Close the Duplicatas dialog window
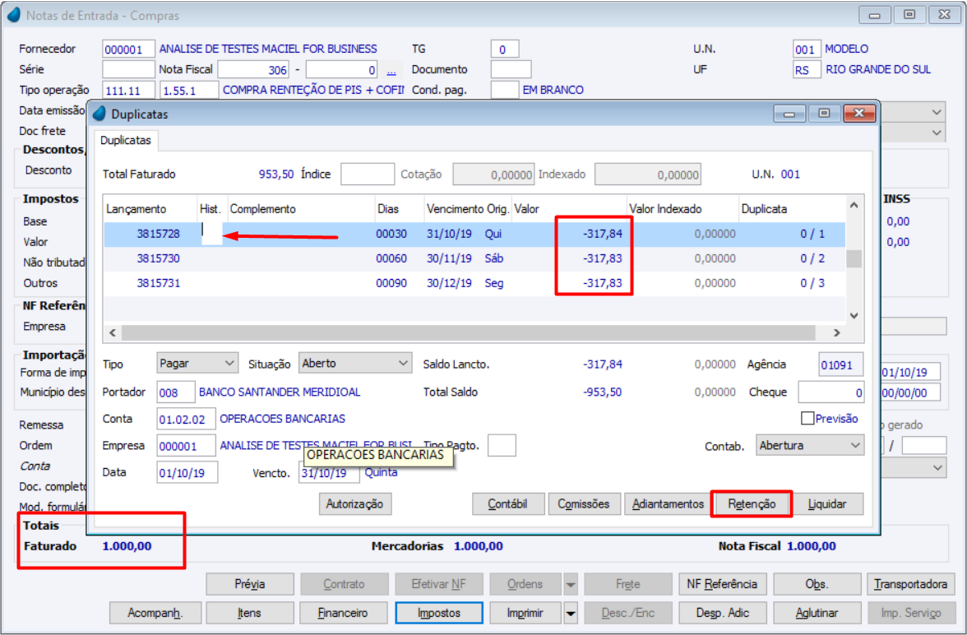 (859, 114)
